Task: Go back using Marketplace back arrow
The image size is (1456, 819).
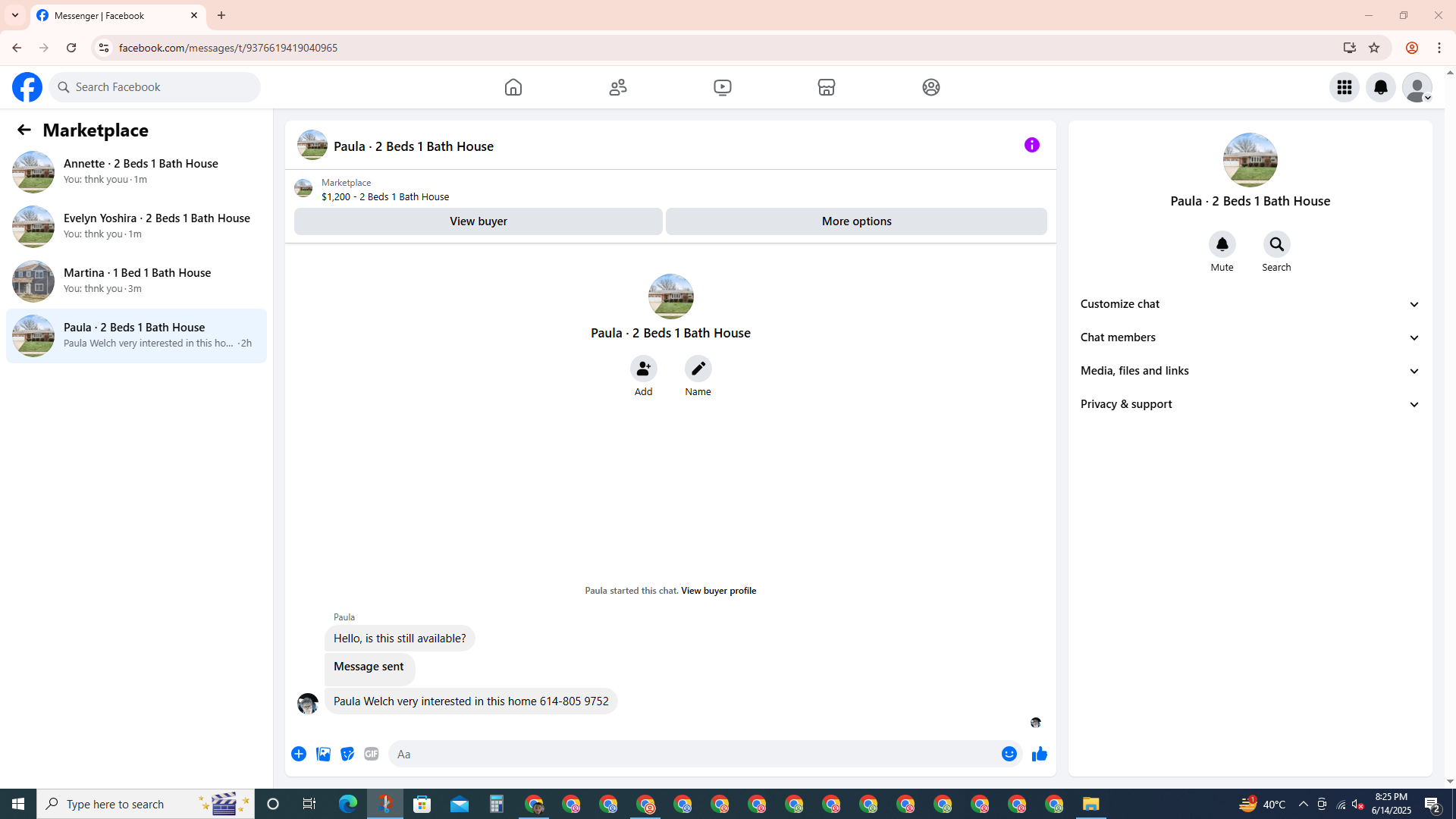Action: click(x=24, y=130)
